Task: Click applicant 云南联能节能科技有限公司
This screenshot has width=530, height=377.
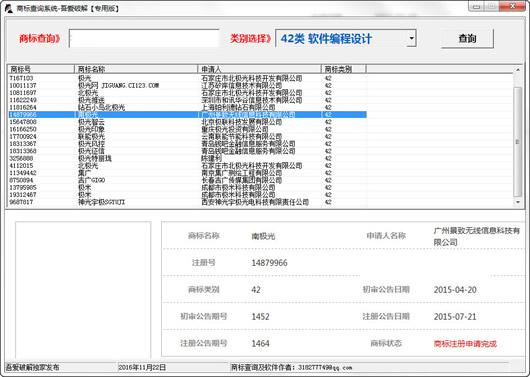Action: pyautogui.click(x=242, y=137)
